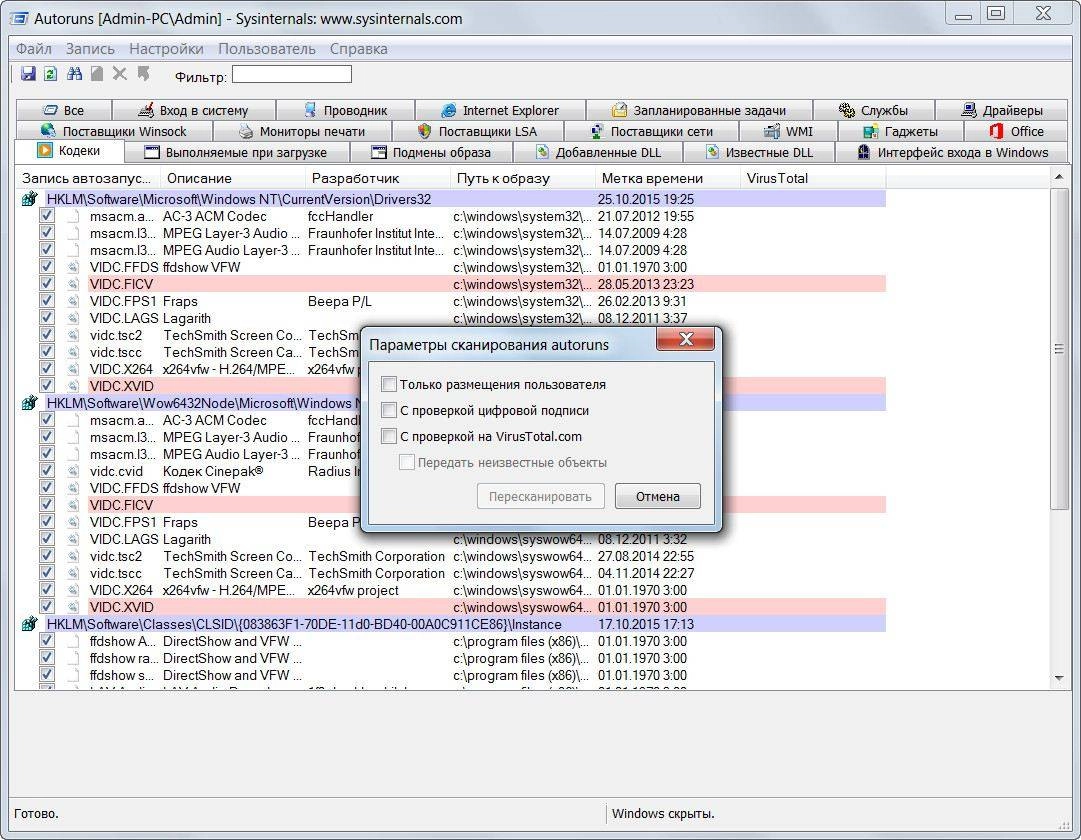Click the Autoruns icon in the title bar
1081x840 pixels.
pyautogui.click(x=20, y=18)
